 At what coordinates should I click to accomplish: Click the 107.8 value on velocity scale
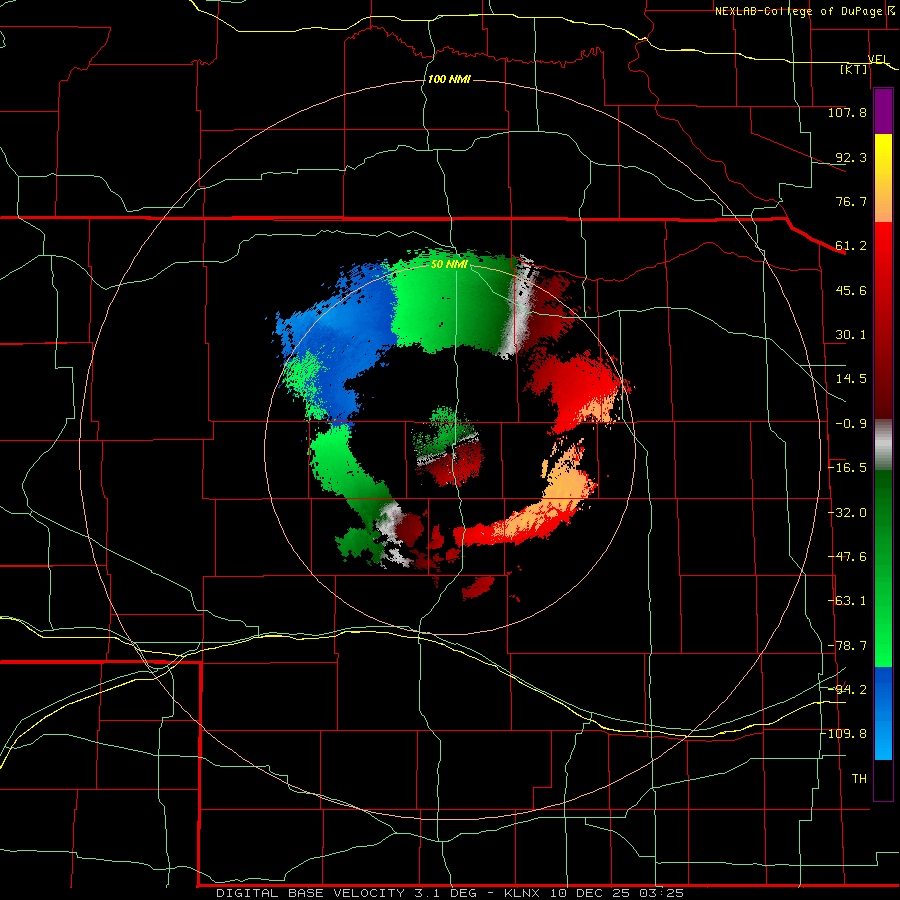(x=847, y=112)
